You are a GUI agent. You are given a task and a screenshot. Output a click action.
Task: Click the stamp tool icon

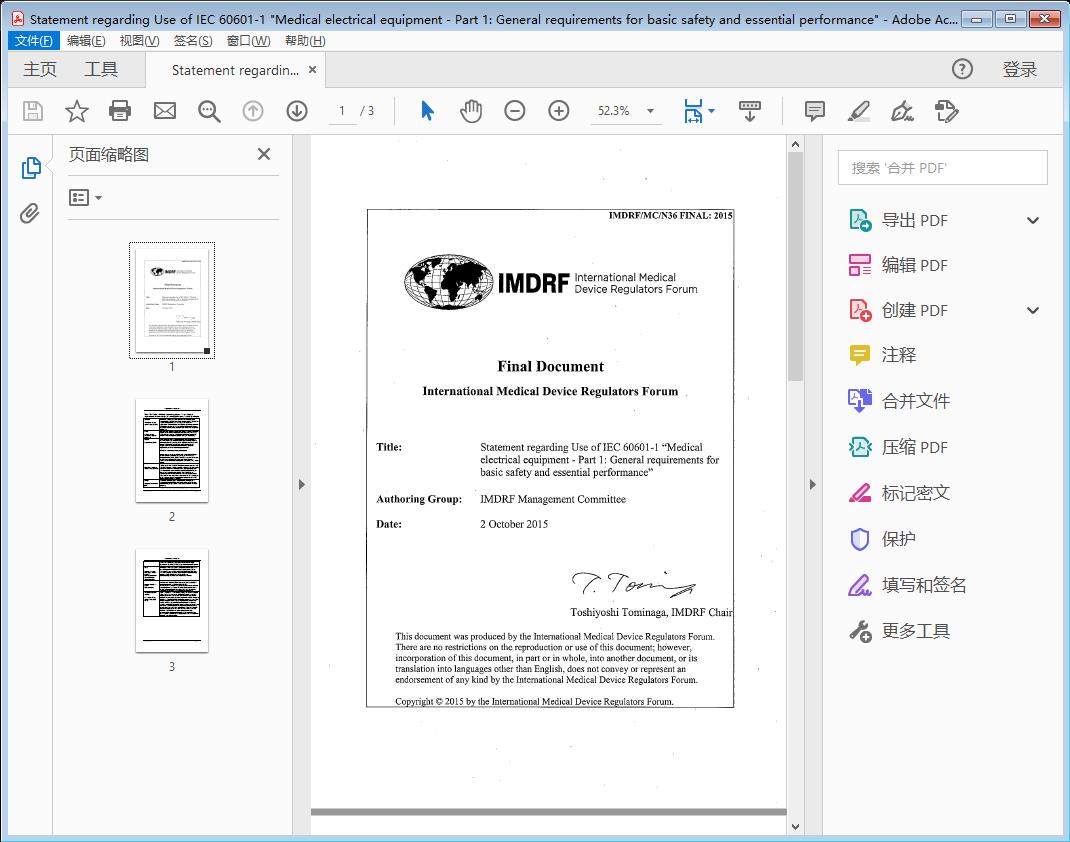click(946, 111)
